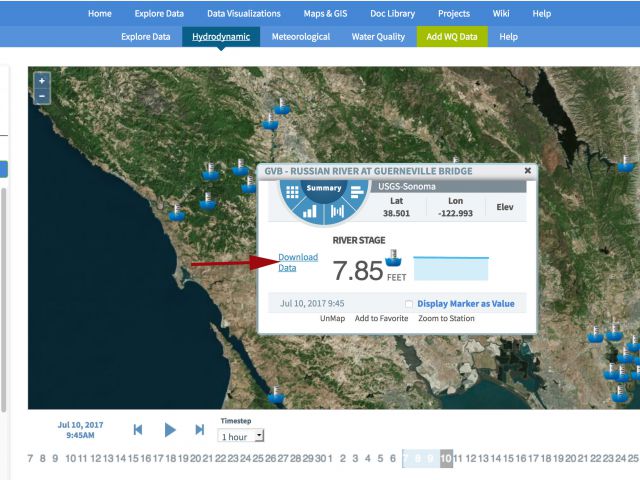Image resolution: width=640 pixels, height=480 pixels.
Task: Open the Data Visualizations menu
Action: click(244, 13)
